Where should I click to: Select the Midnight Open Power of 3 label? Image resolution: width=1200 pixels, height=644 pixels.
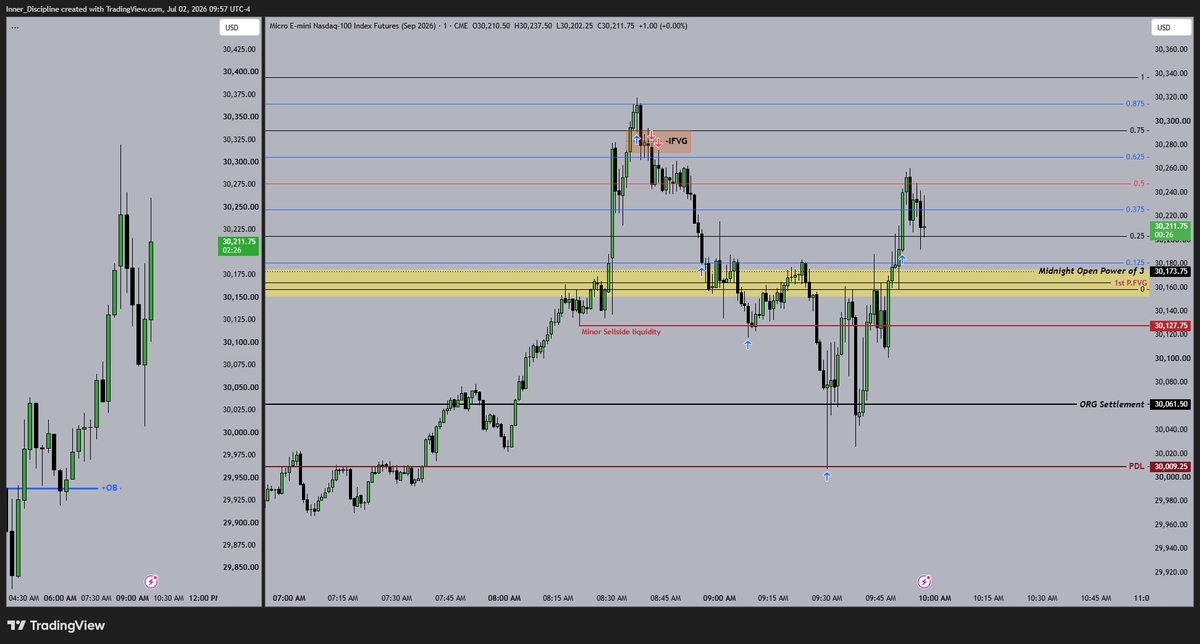click(1091, 271)
